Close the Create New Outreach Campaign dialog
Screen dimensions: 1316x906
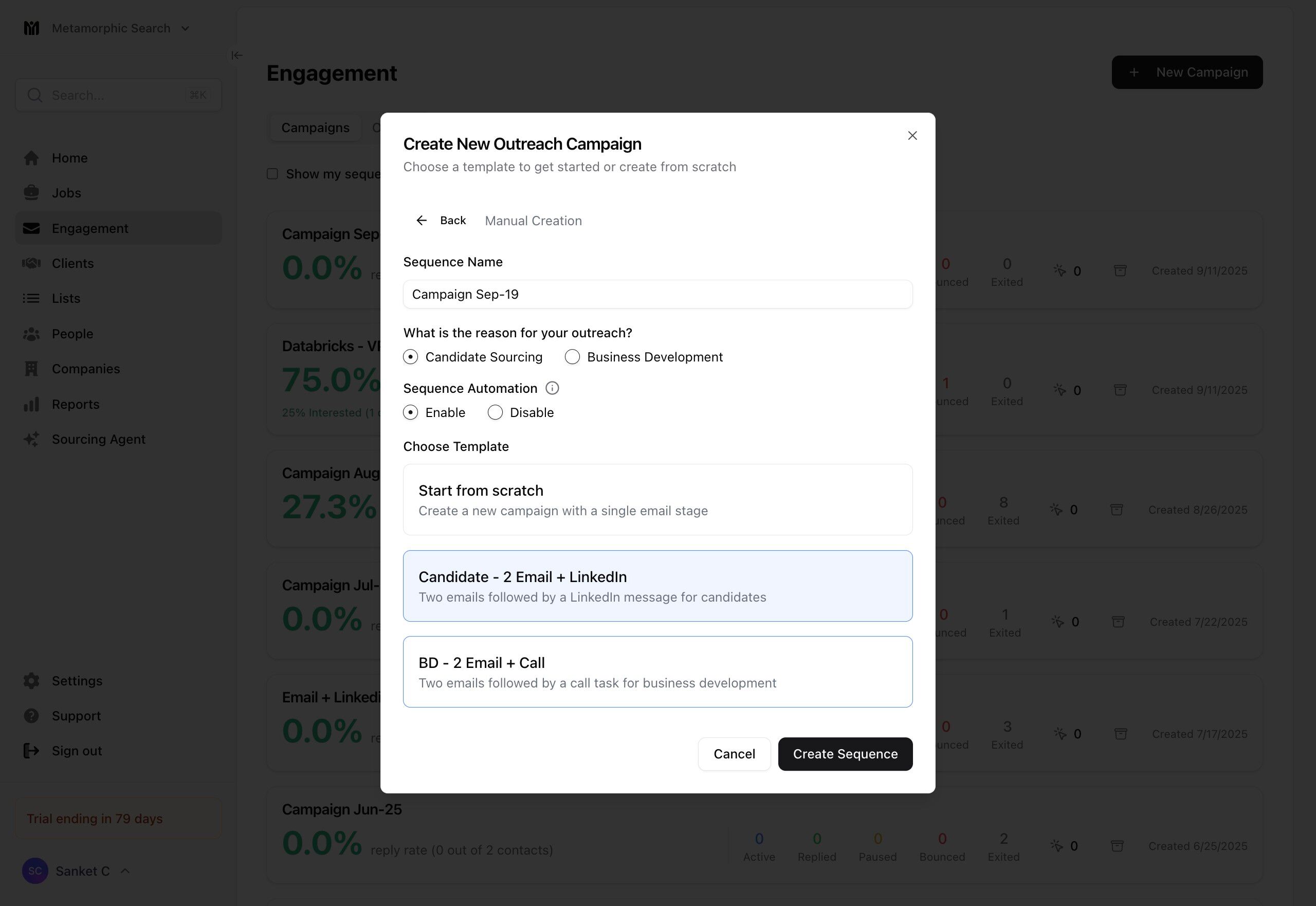[912, 136]
